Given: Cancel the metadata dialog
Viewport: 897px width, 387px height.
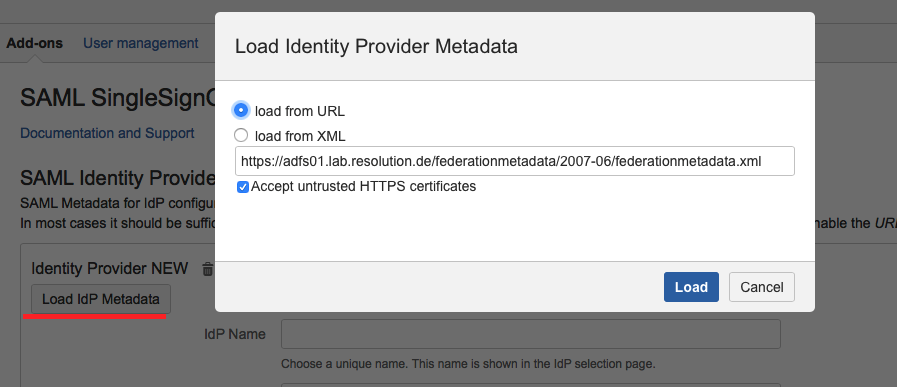Looking at the screenshot, I should 761,287.
